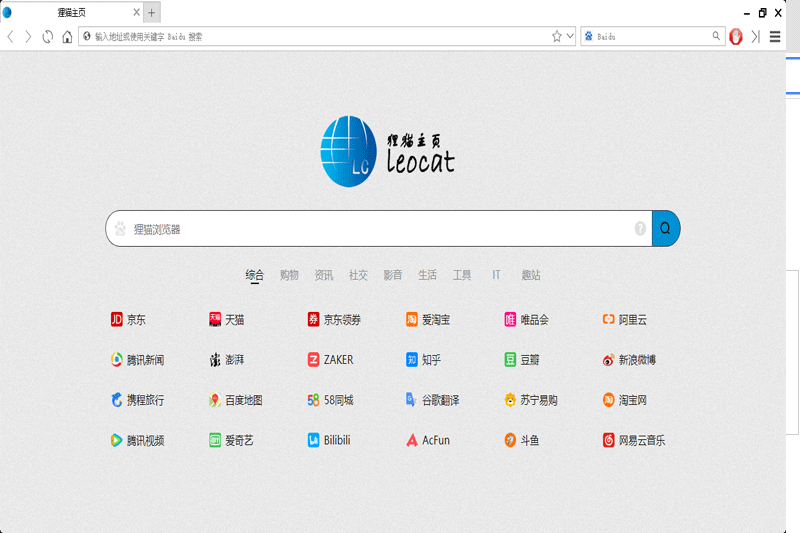This screenshot has height=533, width=800.
Task: Click the help question mark in search box
Action: 640,229
